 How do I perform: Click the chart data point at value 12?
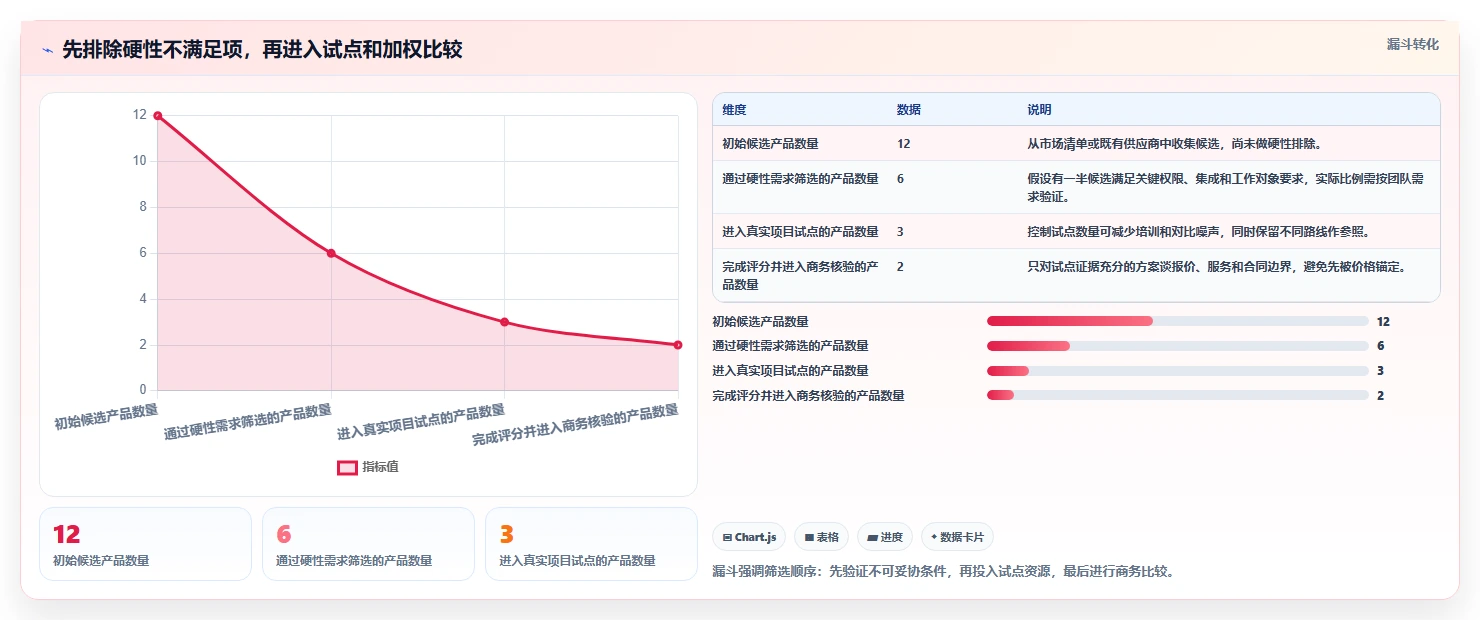tap(157, 116)
